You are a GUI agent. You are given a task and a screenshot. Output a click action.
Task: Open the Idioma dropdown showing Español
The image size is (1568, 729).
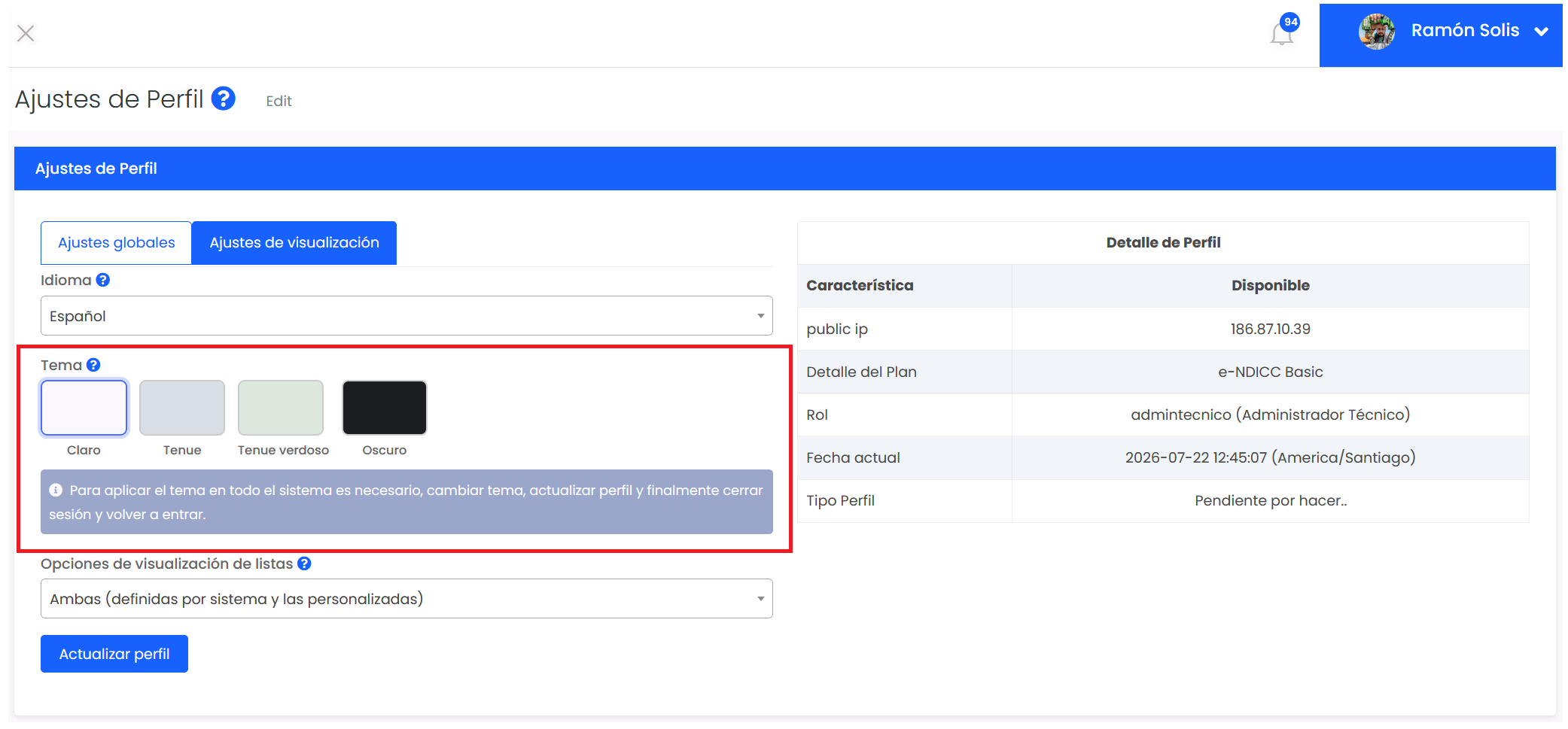coord(406,316)
